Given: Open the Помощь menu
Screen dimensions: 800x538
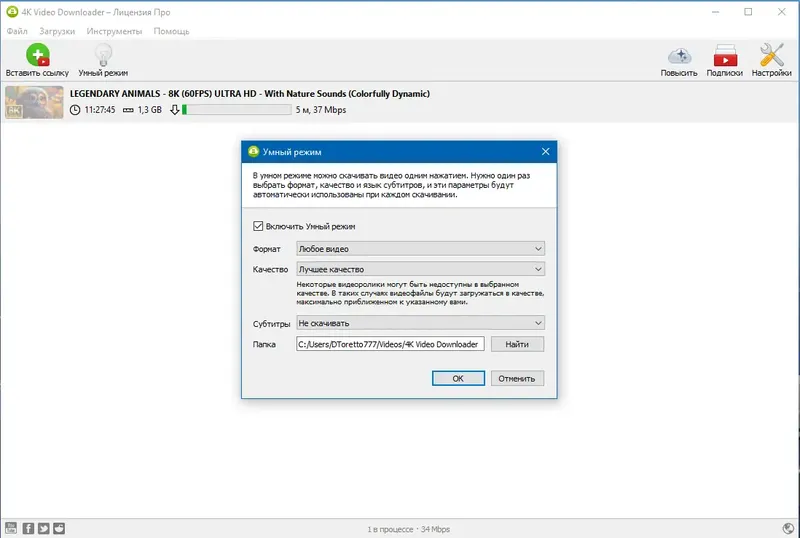Looking at the screenshot, I should [171, 31].
